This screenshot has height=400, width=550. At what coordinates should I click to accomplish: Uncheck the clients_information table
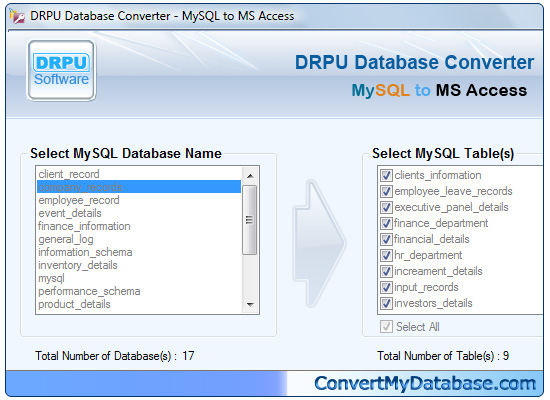tap(386, 175)
